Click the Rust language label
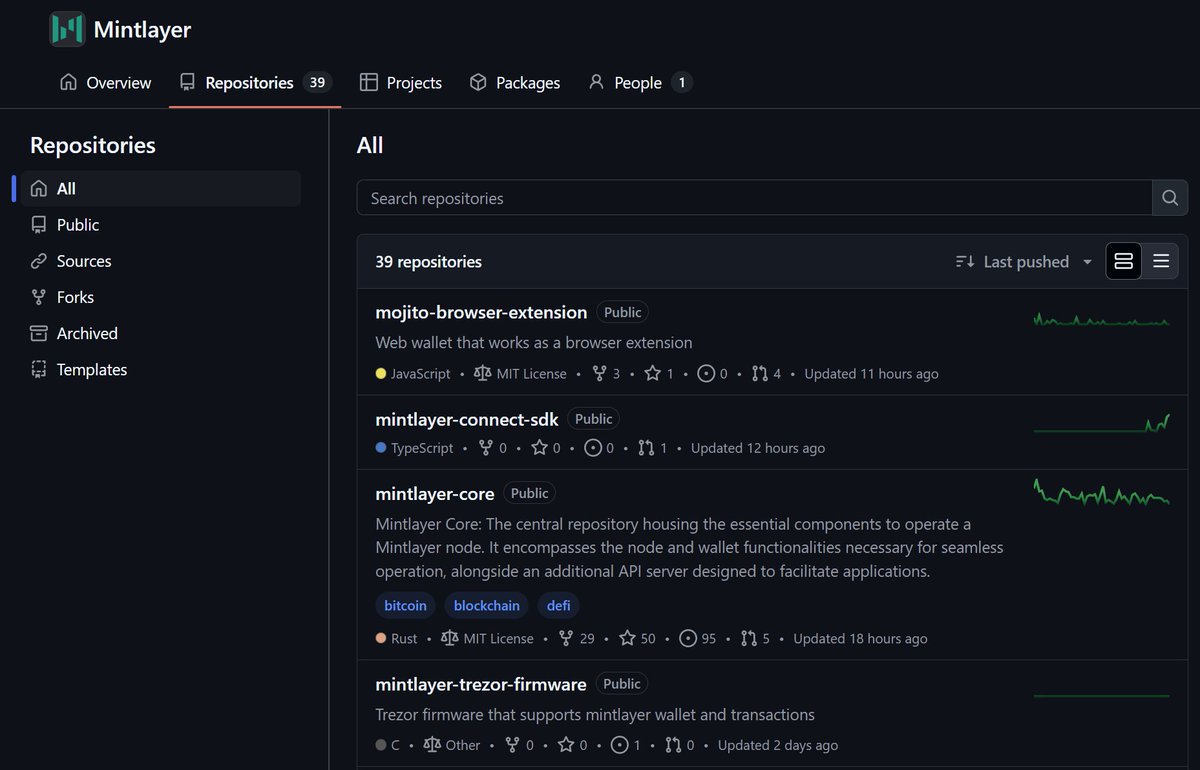1200x770 pixels. click(x=397, y=638)
